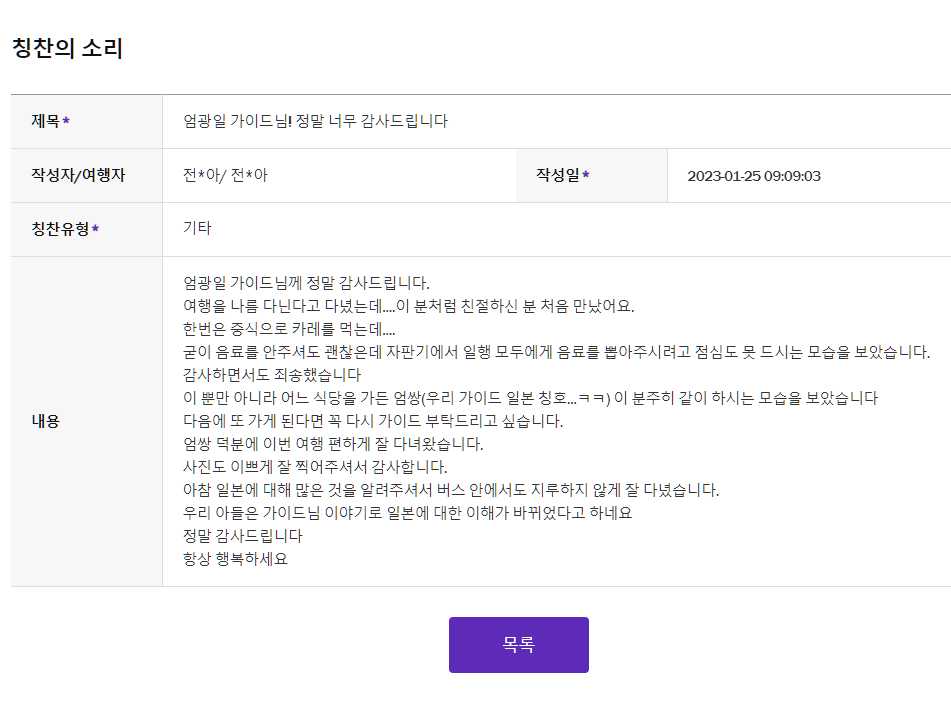Click the 내용 label
Screen dimensions: 951x719
45,421
